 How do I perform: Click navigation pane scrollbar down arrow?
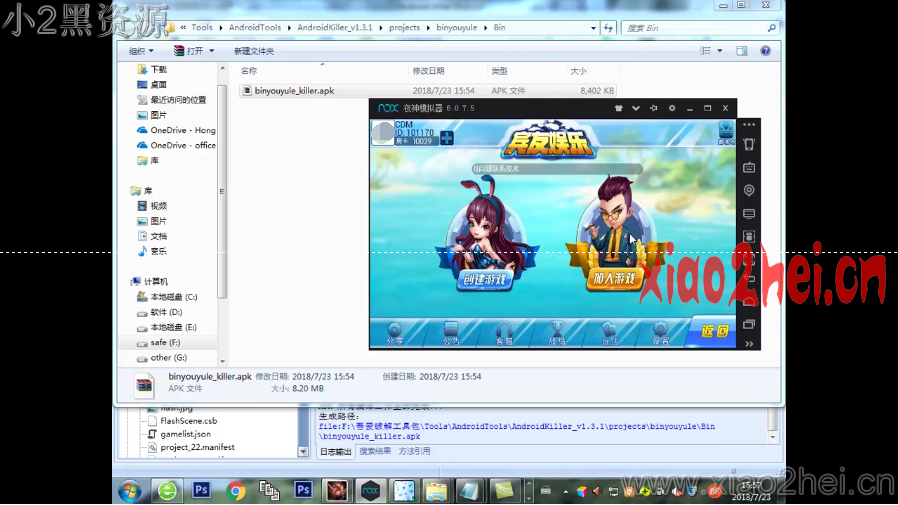click(x=223, y=361)
